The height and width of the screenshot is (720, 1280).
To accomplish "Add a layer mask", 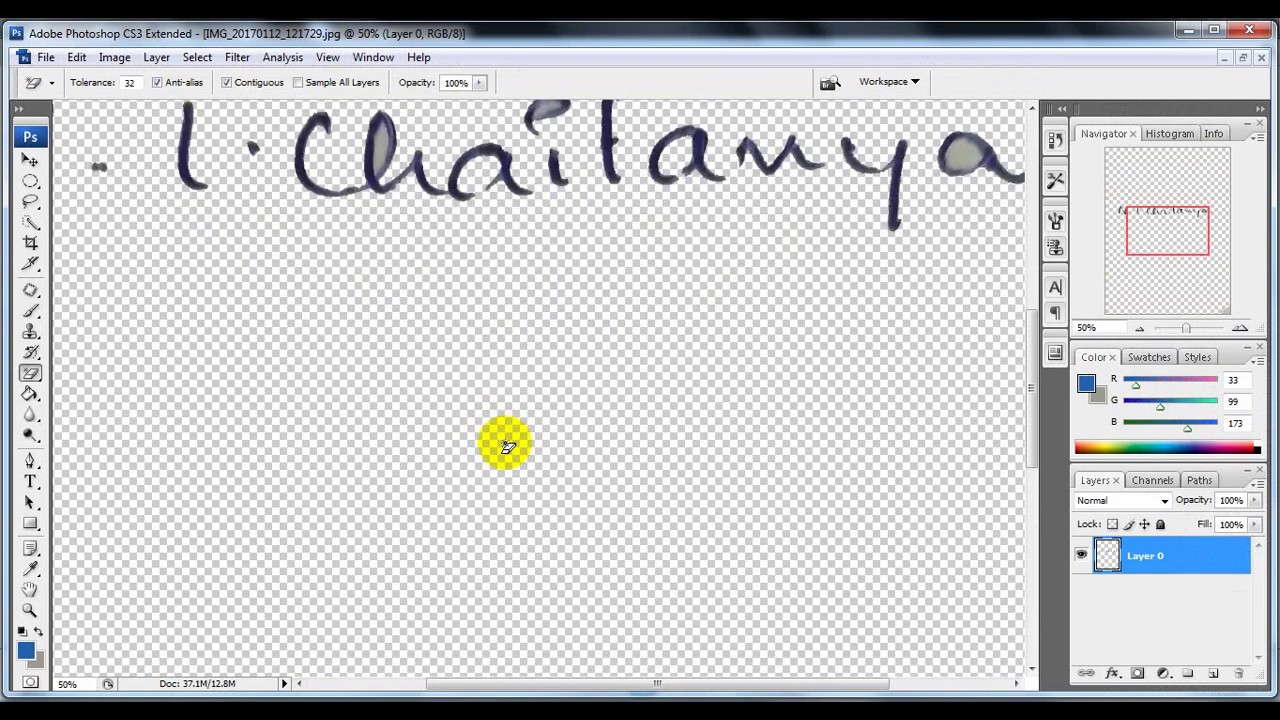I will [x=1137, y=674].
